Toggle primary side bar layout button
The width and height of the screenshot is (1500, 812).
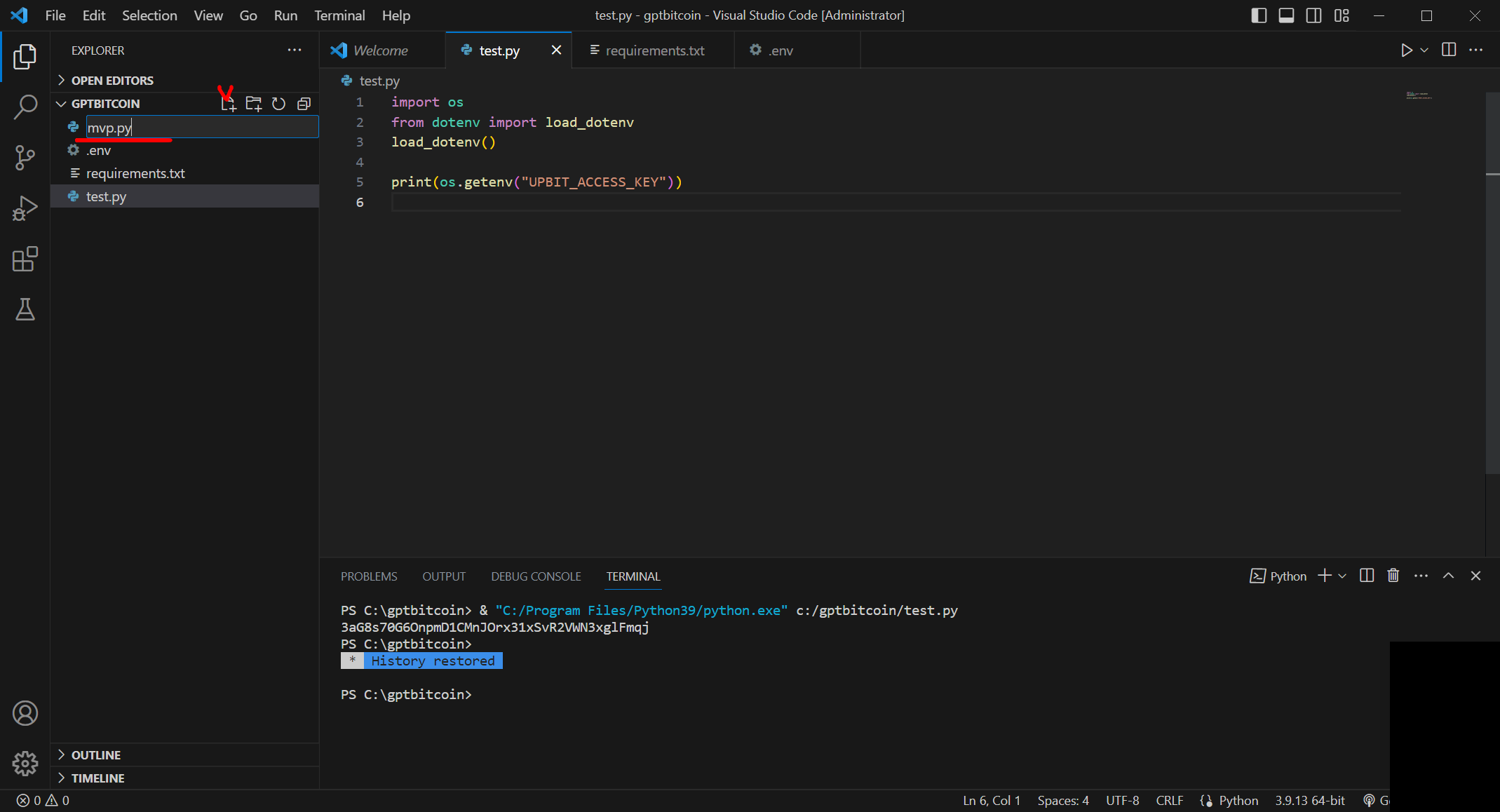1259,15
